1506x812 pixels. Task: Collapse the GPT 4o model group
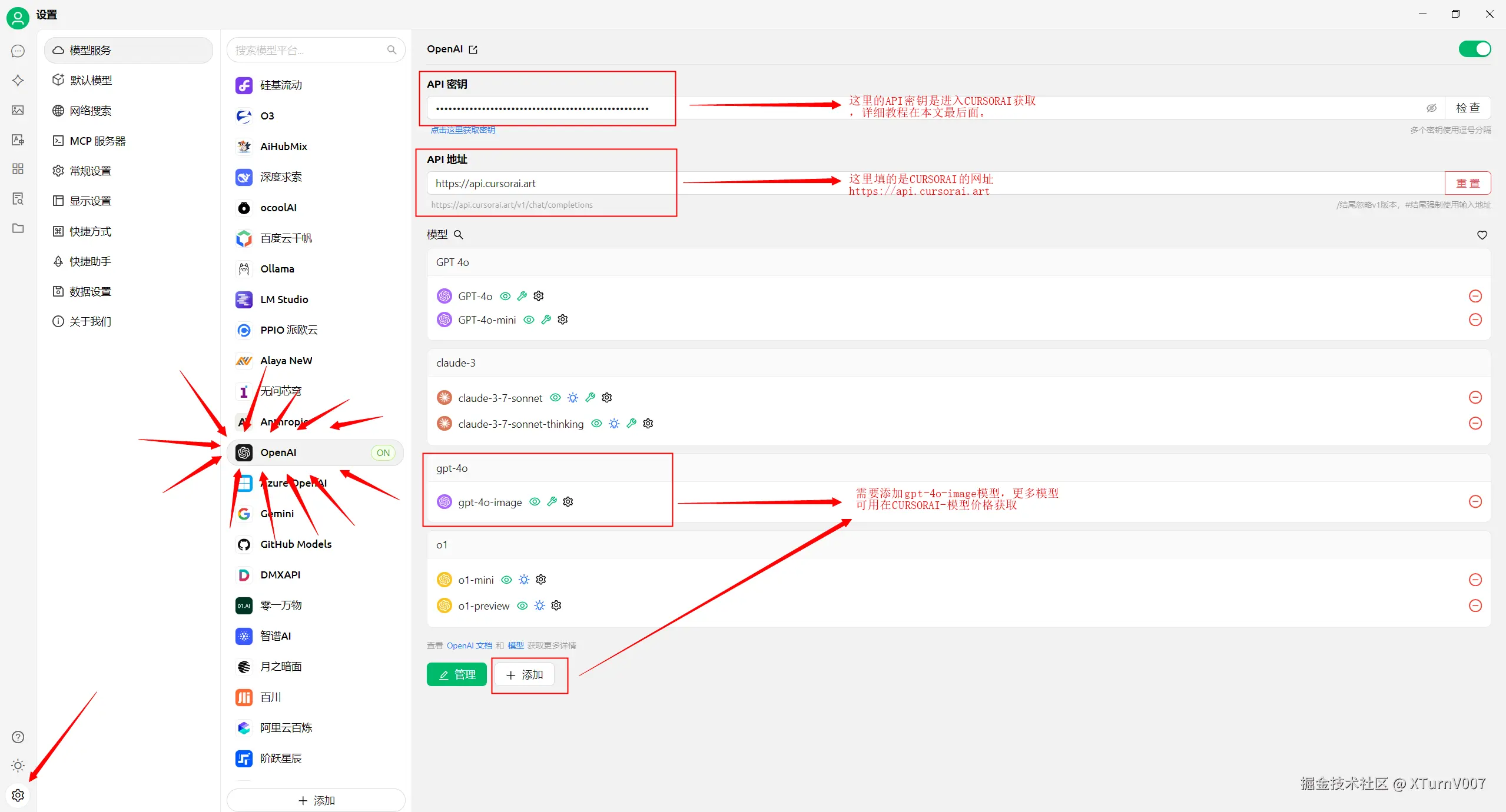coord(453,262)
